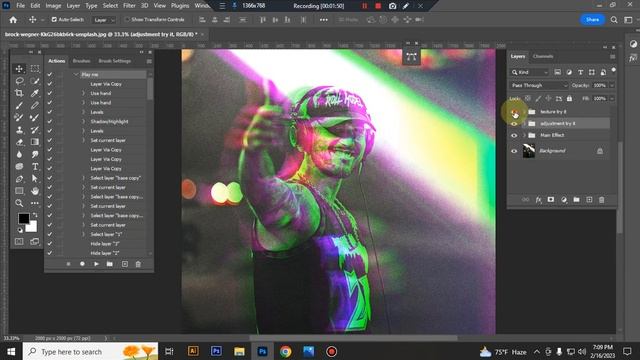640x360 pixels.
Task: Begin recording in the Actions panel
Action: 82,264
